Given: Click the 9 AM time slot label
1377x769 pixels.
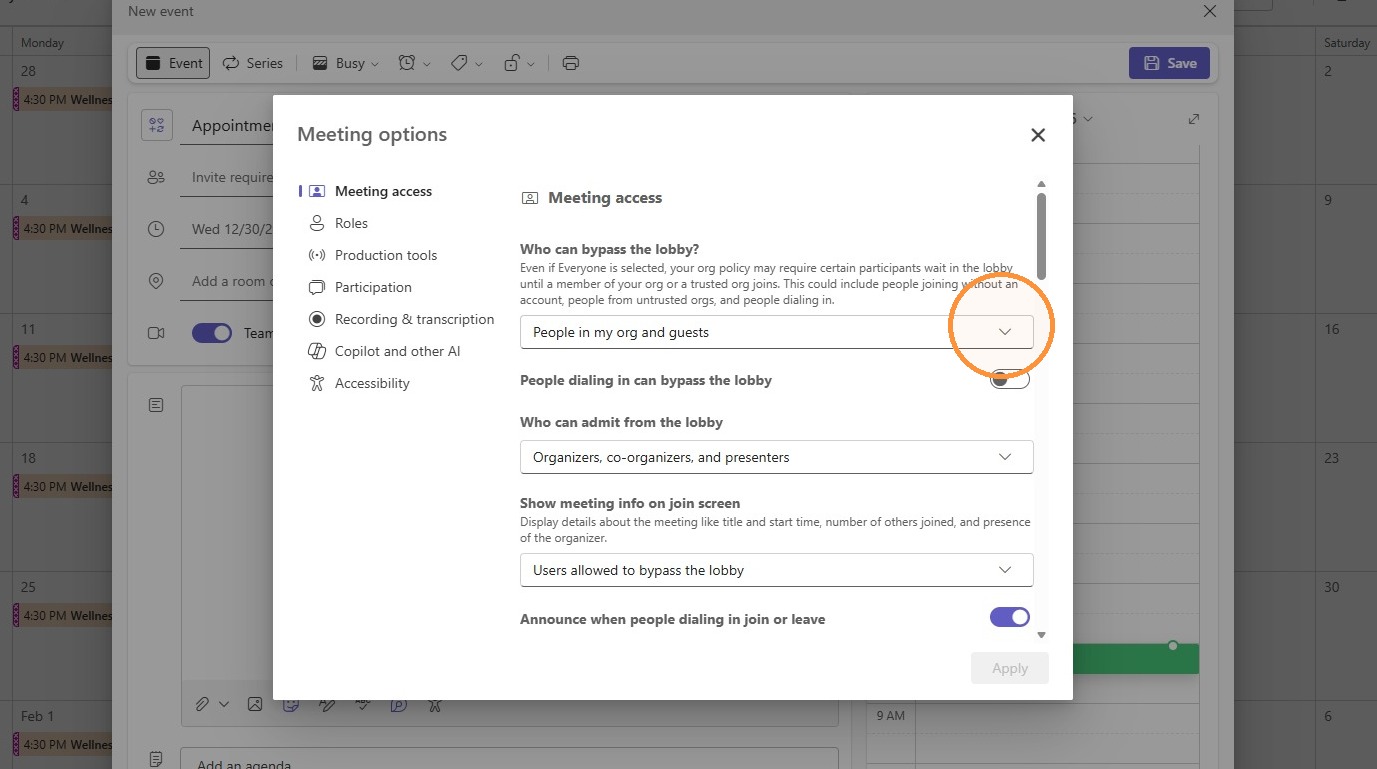Looking at the screenshot, I should [890, 716].
